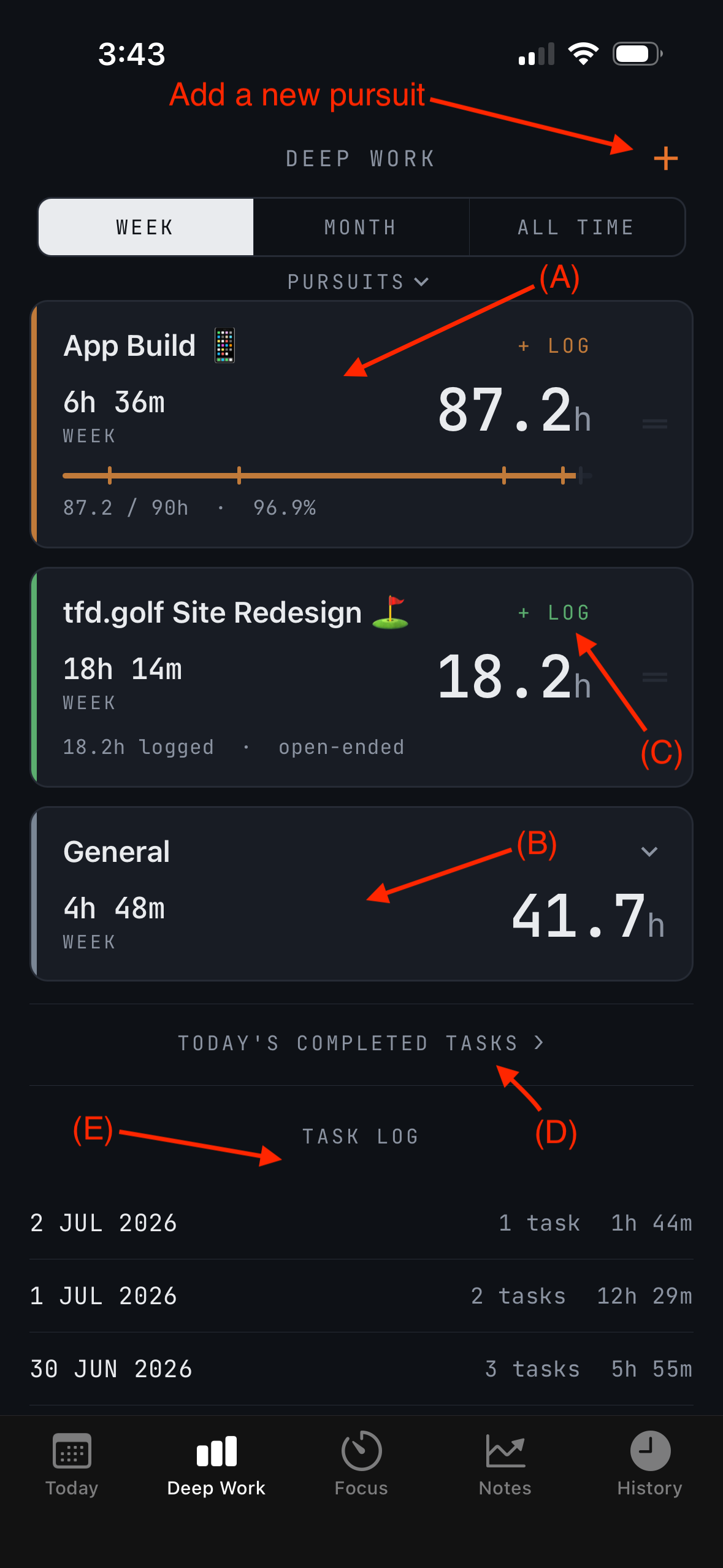723x1568 pixels.
Task: Tap the 4h 48m week value
Action: (x=114, y=909)
